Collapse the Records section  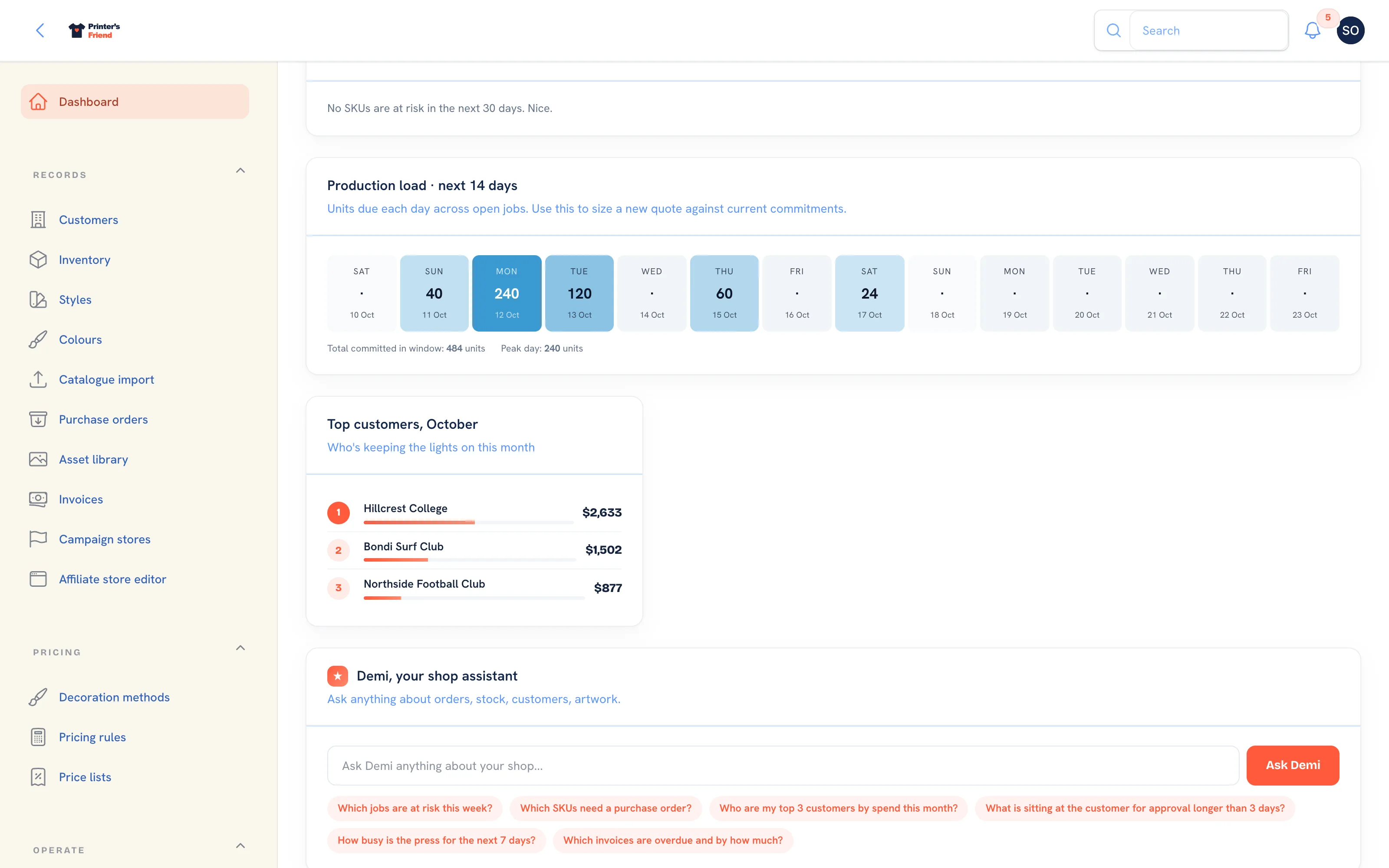pyautogui.click(x=240, y=171)
